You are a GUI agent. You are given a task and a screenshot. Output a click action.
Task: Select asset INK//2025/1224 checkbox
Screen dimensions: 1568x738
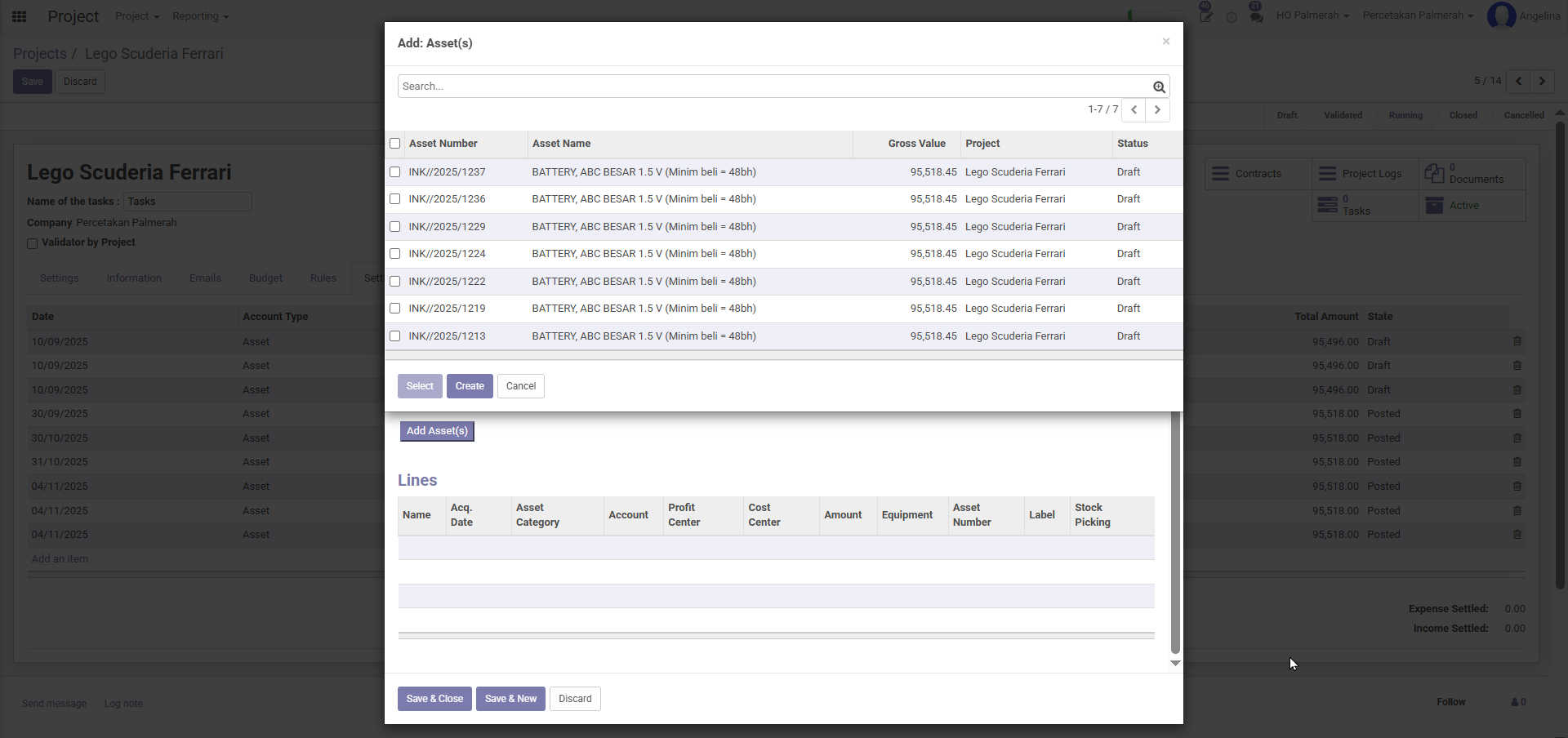(x=395, y=254)
